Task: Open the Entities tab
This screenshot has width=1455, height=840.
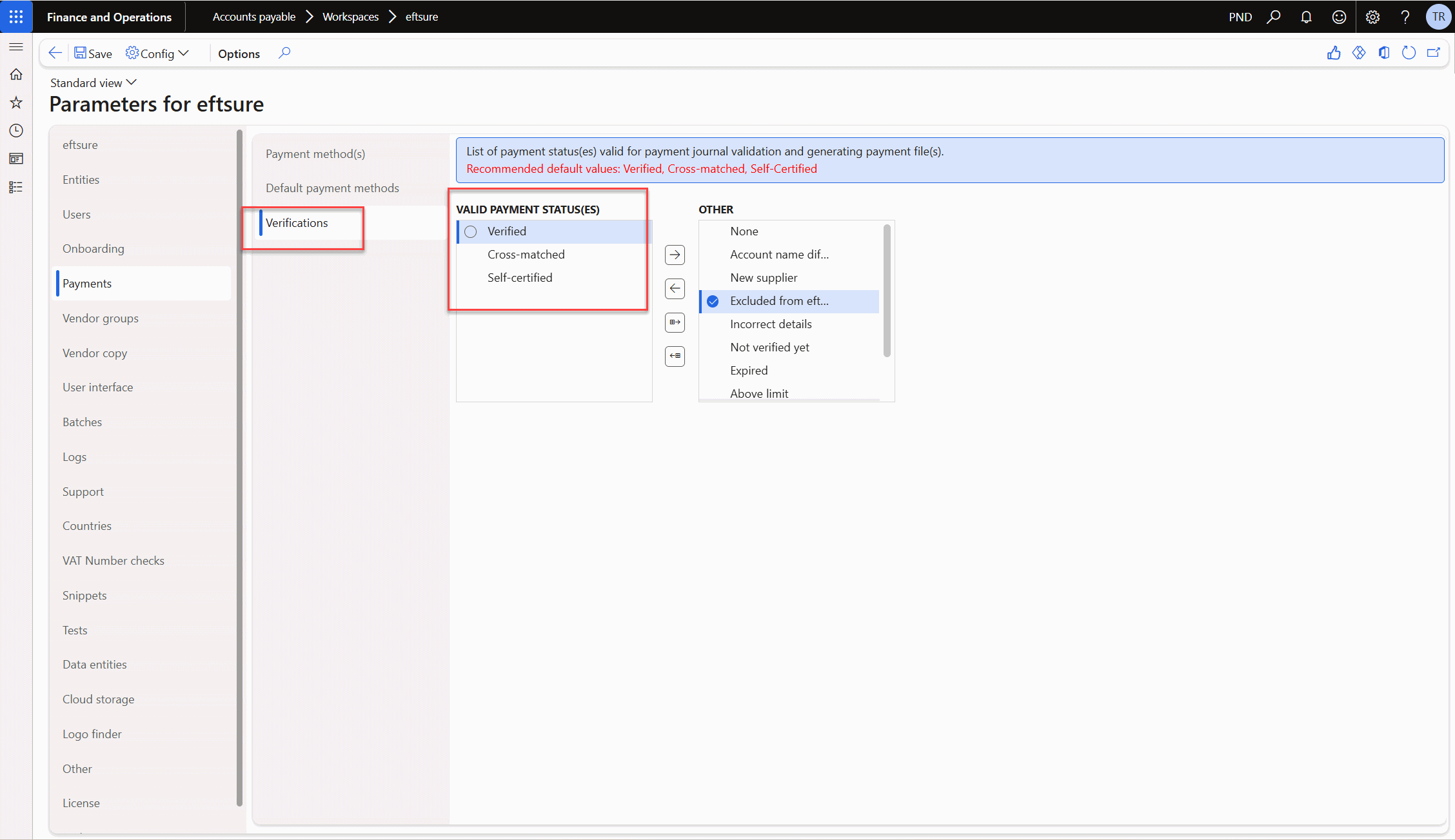Action: click(143, 180)
